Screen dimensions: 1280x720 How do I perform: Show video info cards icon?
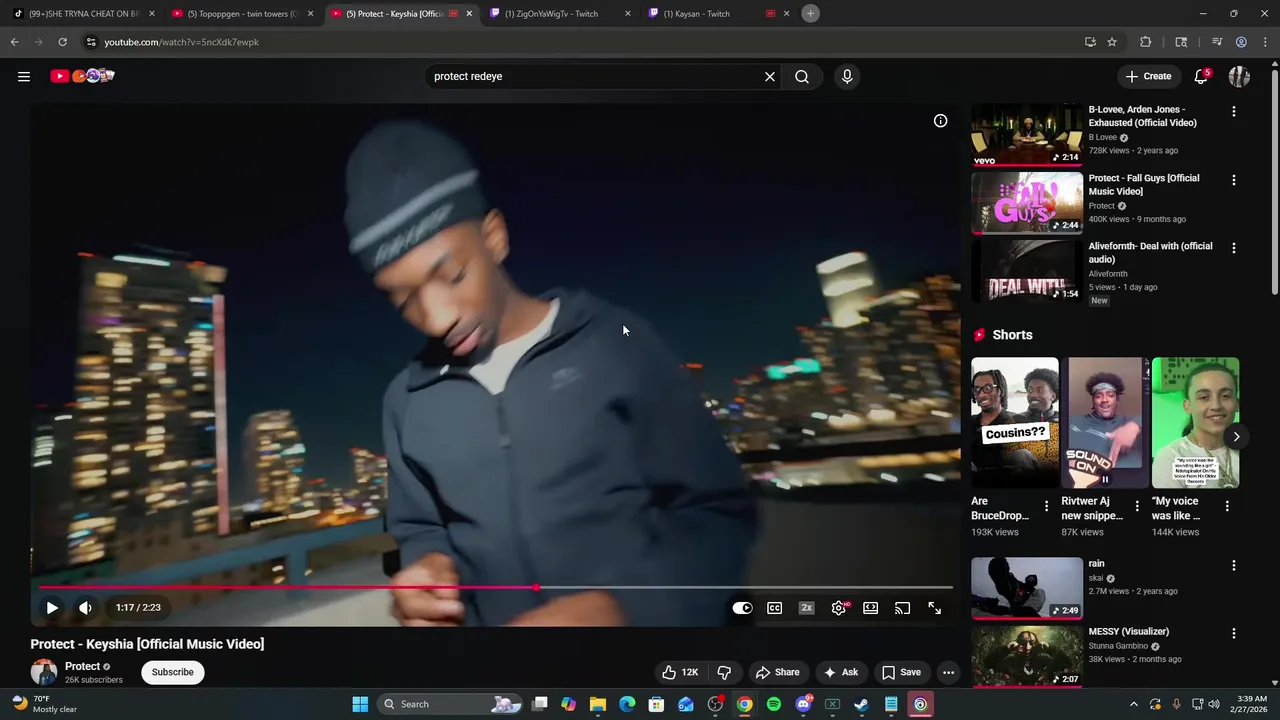click(x=940, y=121)
